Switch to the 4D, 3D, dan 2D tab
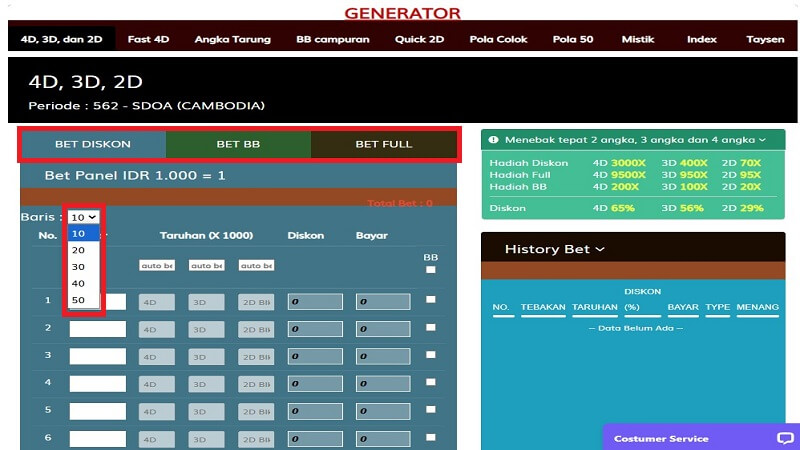This screenshot has width=800, height=450. 61,39
